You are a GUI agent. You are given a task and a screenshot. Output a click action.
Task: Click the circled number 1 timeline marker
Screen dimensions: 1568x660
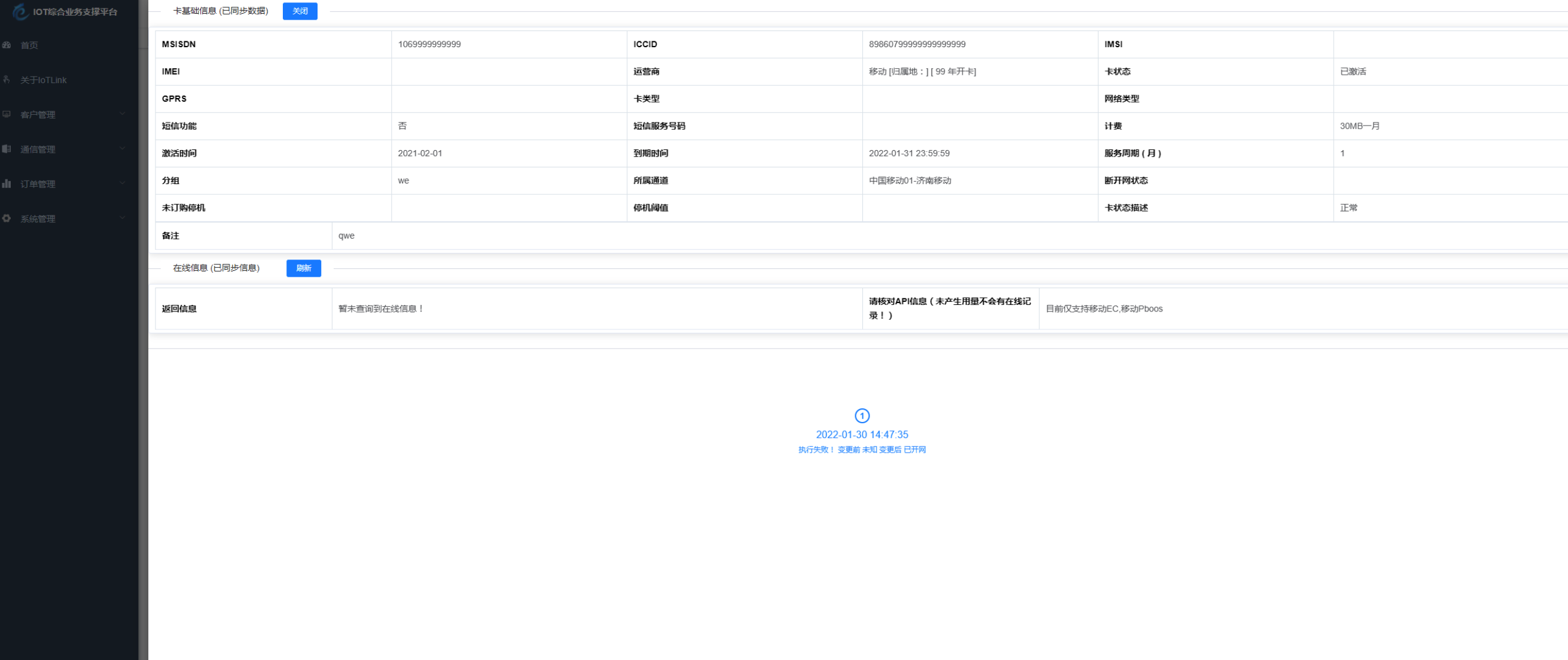tap(862, 416)
